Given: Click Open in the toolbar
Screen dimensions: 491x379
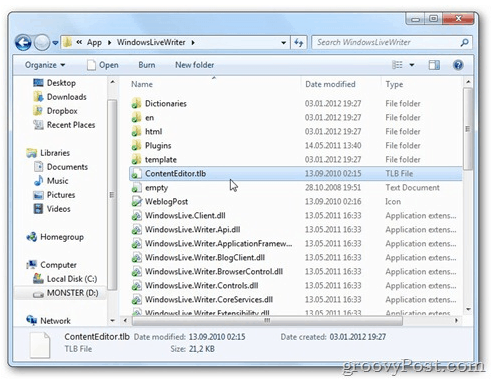Looking at the screenshot, I should [x=103, y=65].
